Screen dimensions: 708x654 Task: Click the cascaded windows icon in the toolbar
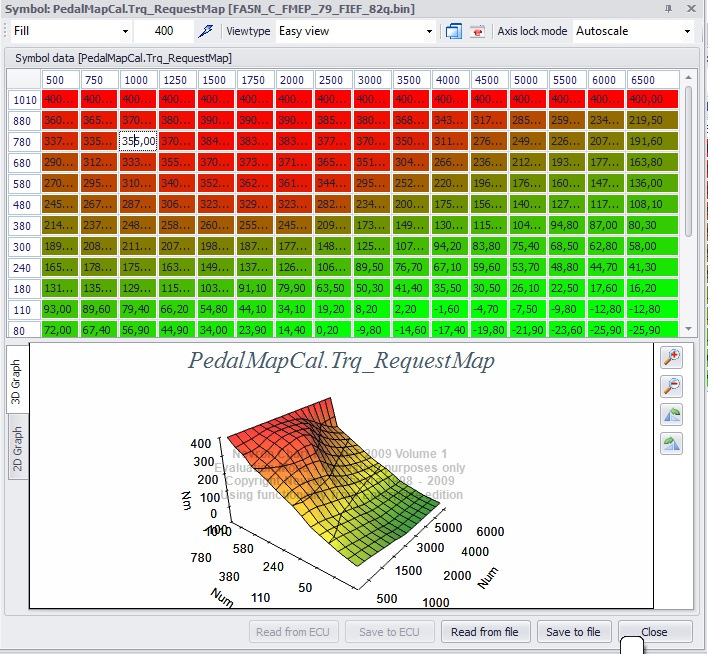(454, 31)
